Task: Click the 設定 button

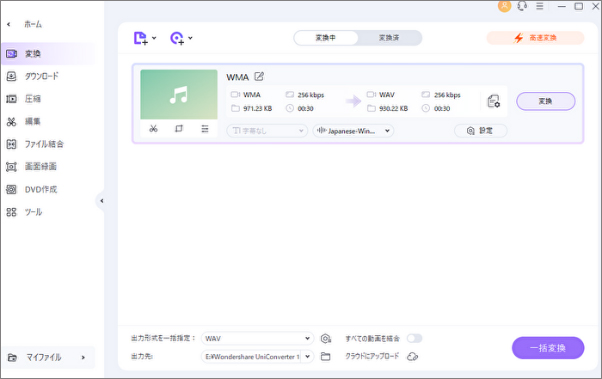Action: [x=480, y=131]
